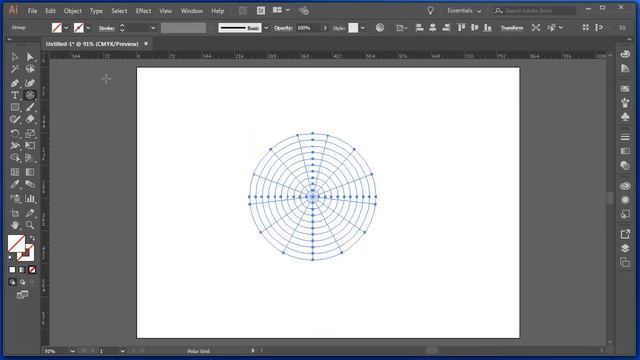640x360 pixels.
Task: Swap fill and stroke colors
Action: click(x=32, y=238)
